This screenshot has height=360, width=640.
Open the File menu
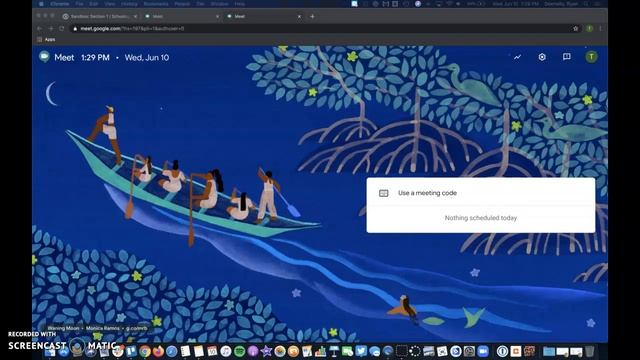[79, 4]
